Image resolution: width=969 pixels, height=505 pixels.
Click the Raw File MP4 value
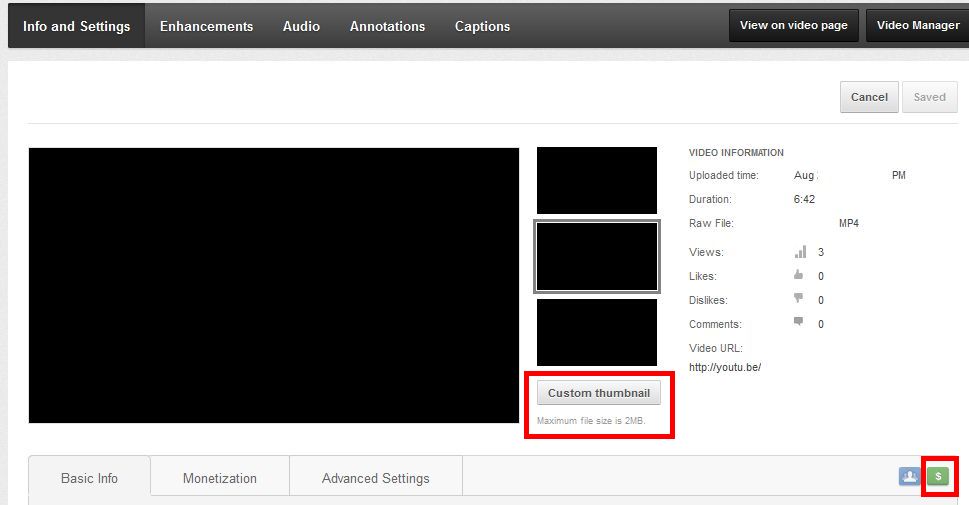coord(848,223)
